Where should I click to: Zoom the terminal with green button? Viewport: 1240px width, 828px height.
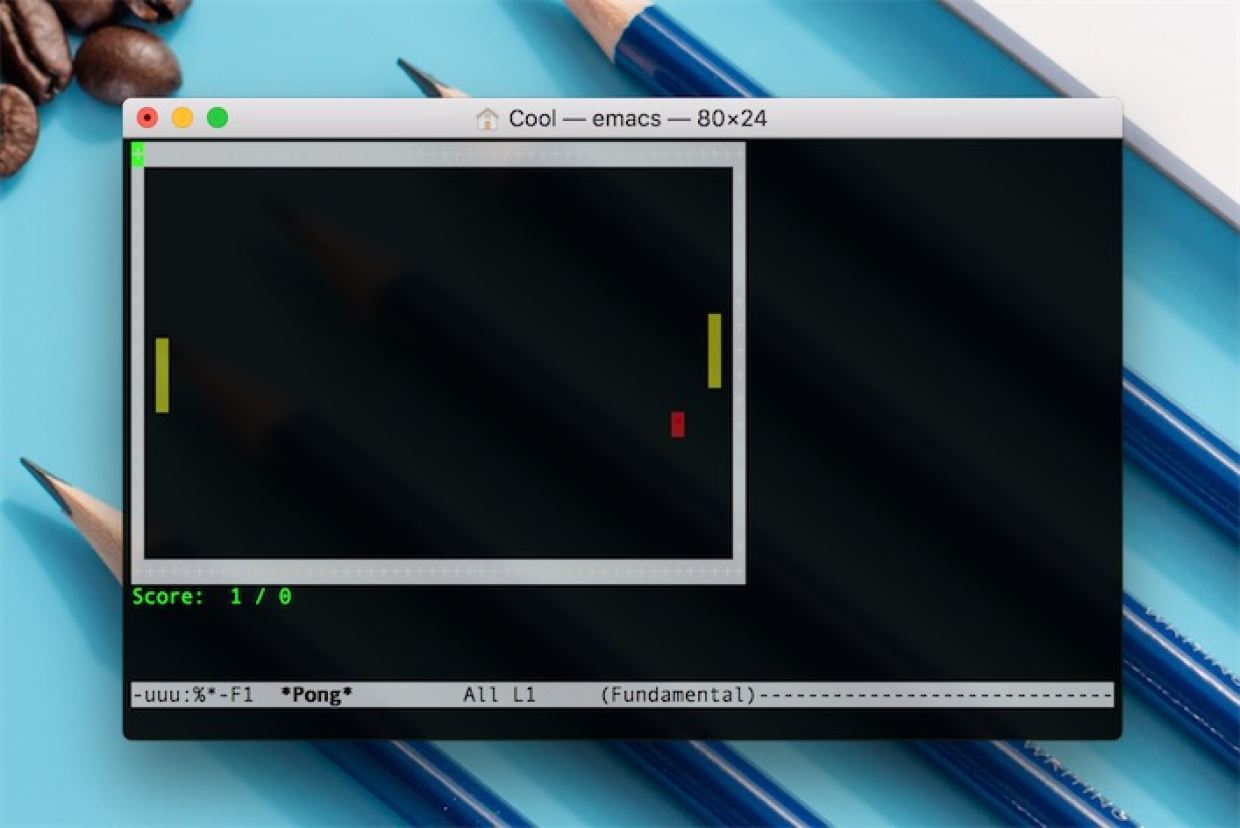(217, 118)
